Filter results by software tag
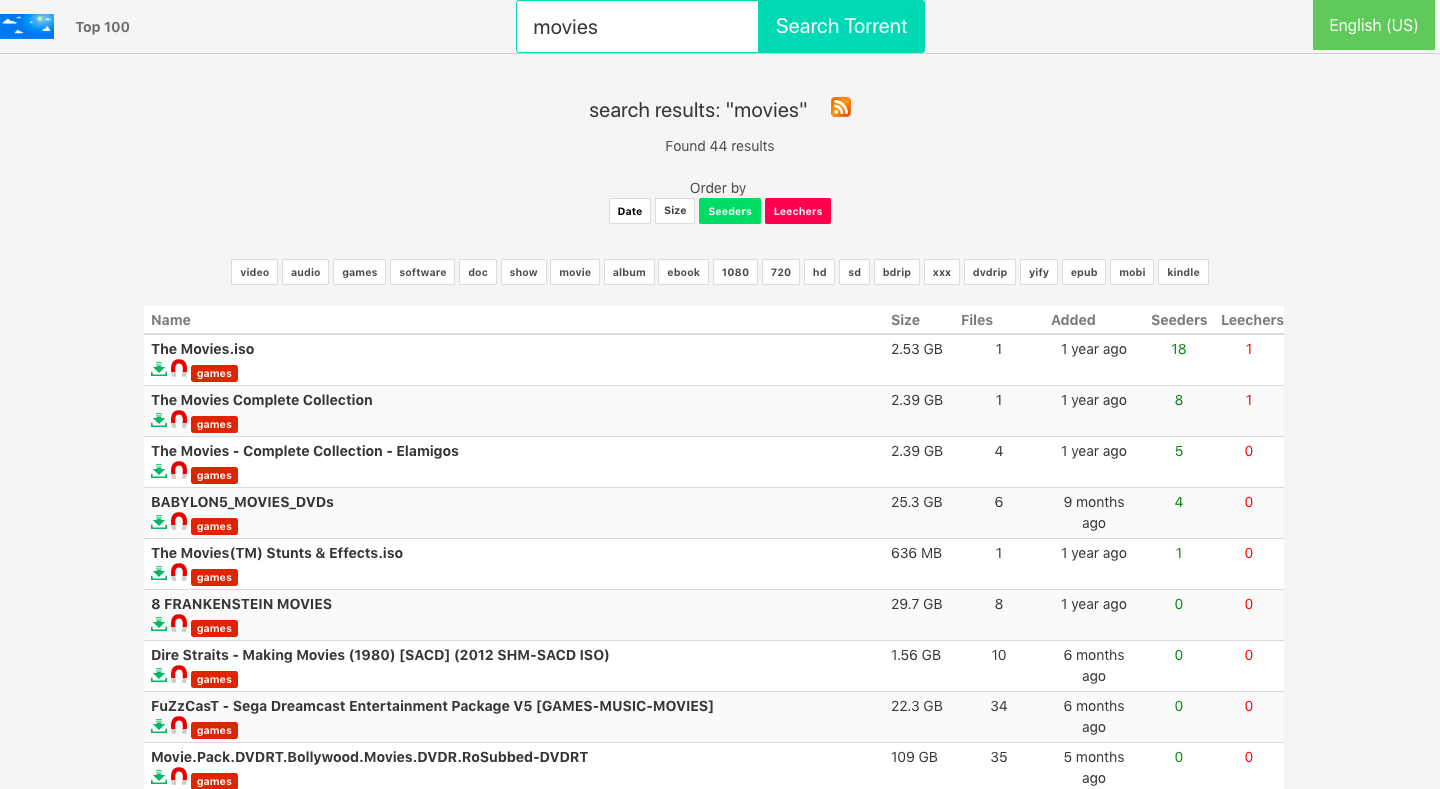1440x789 pixels. pyautogui.click(x=423, y=272)
